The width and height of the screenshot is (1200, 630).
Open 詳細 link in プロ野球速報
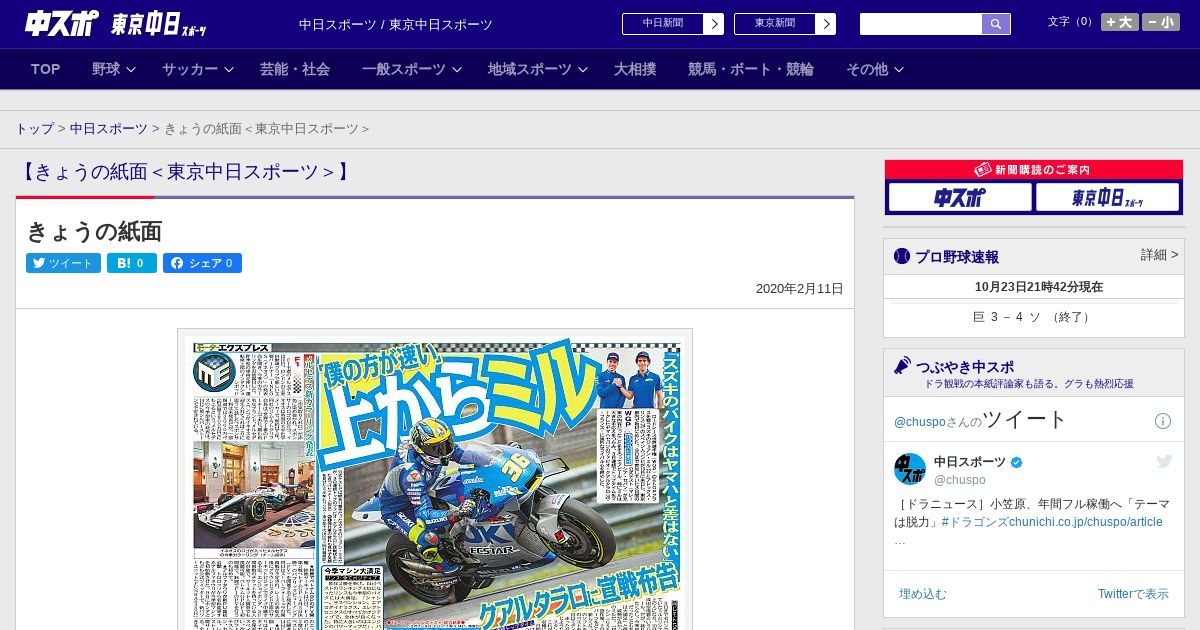click(1160, 255)
